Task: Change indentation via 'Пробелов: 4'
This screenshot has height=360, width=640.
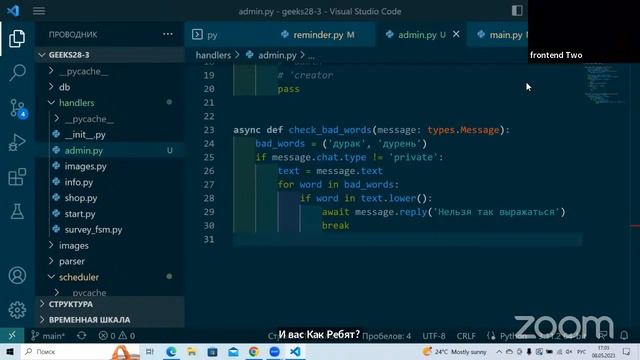Action: tap(387, 336)
